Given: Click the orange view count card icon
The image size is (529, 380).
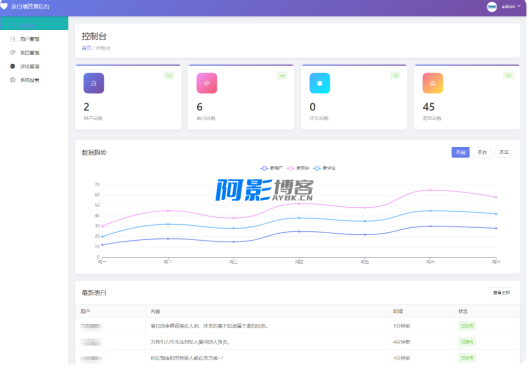Looking at the screenshot, I should pos(433,83).
